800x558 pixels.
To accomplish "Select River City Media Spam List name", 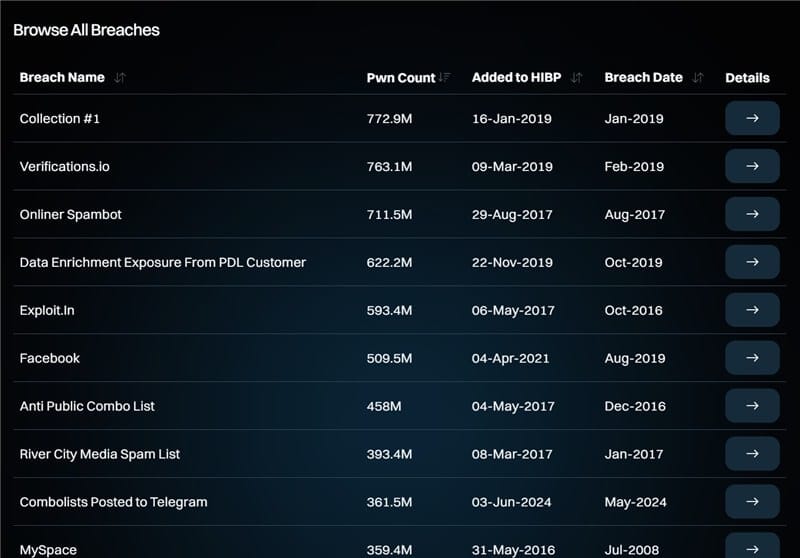I will pyautogui.click(x=99, y=454).
